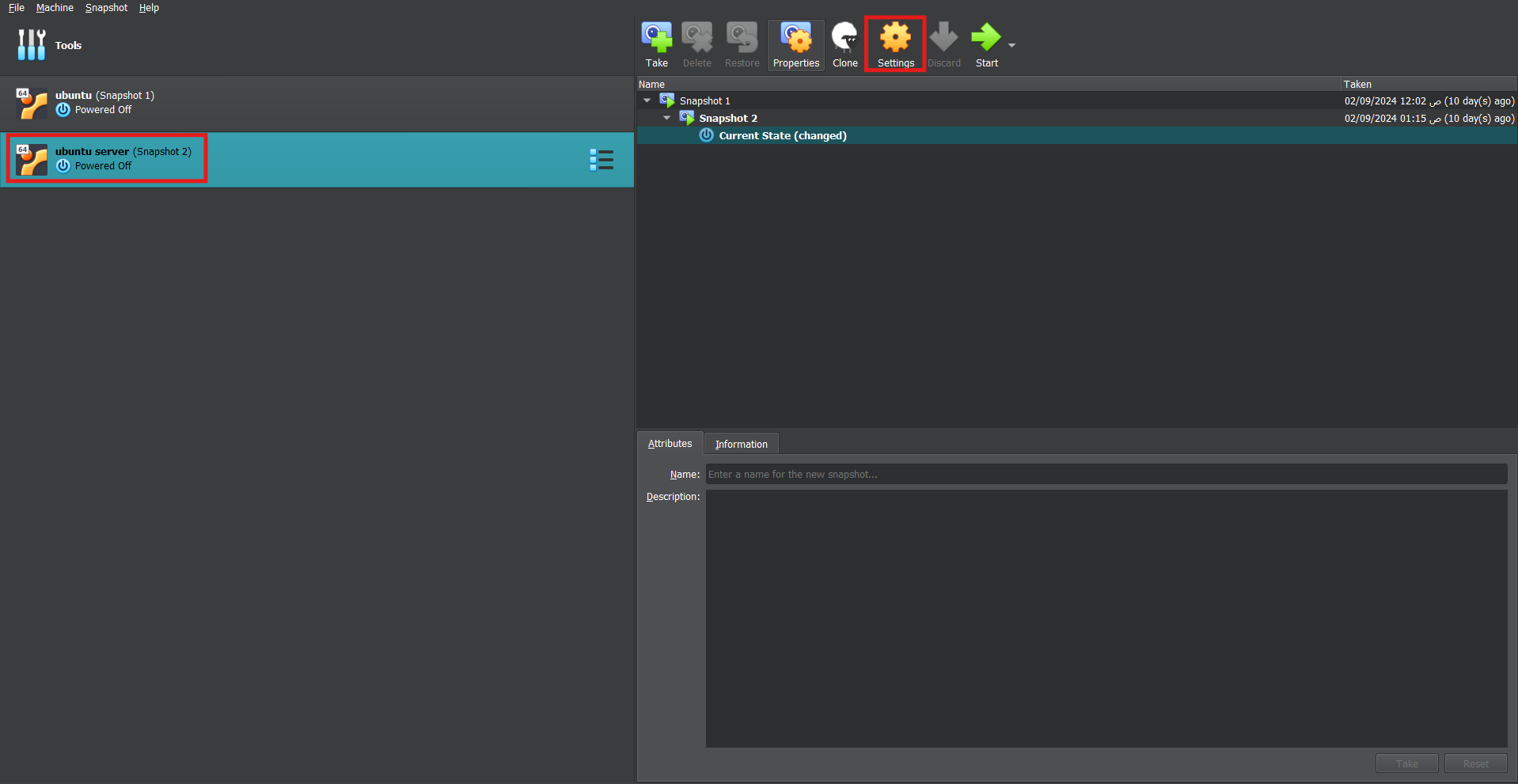Select the ubuntu (Snapshot 1) machine name

point(104,95)
